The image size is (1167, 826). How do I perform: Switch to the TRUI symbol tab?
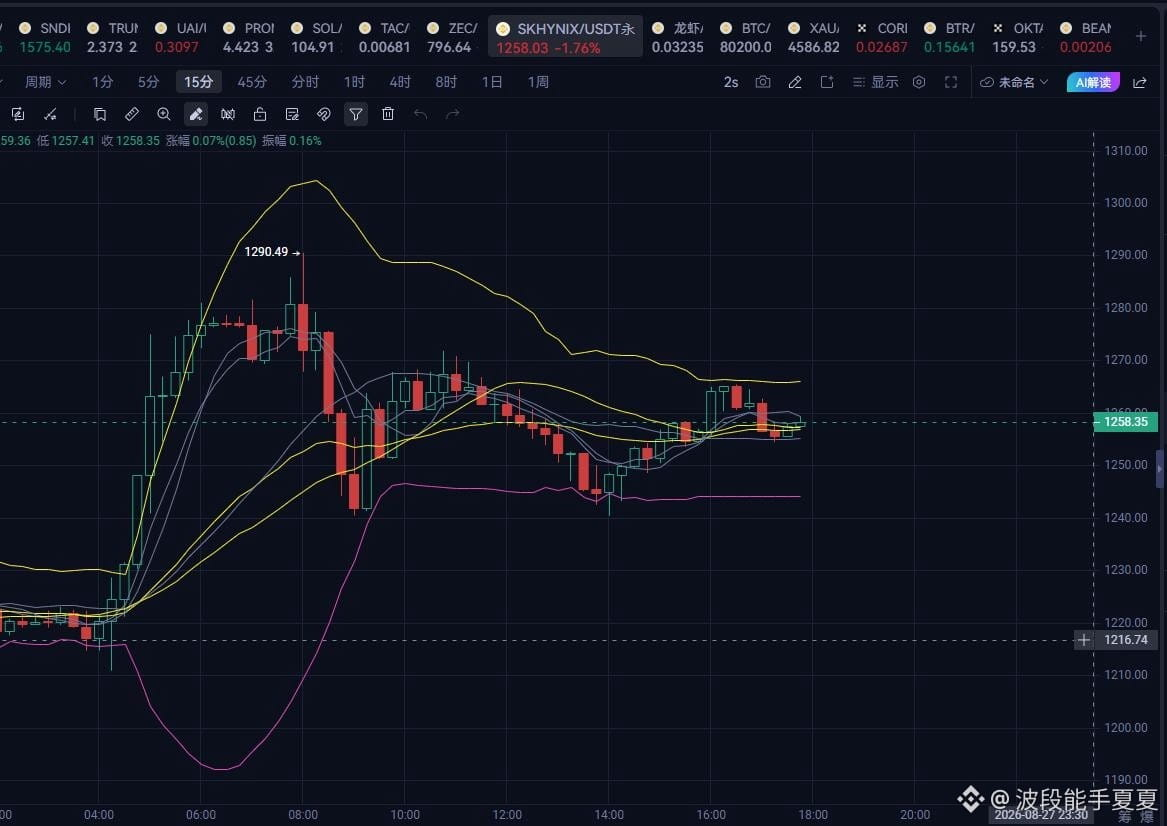(x=112, y=37)
